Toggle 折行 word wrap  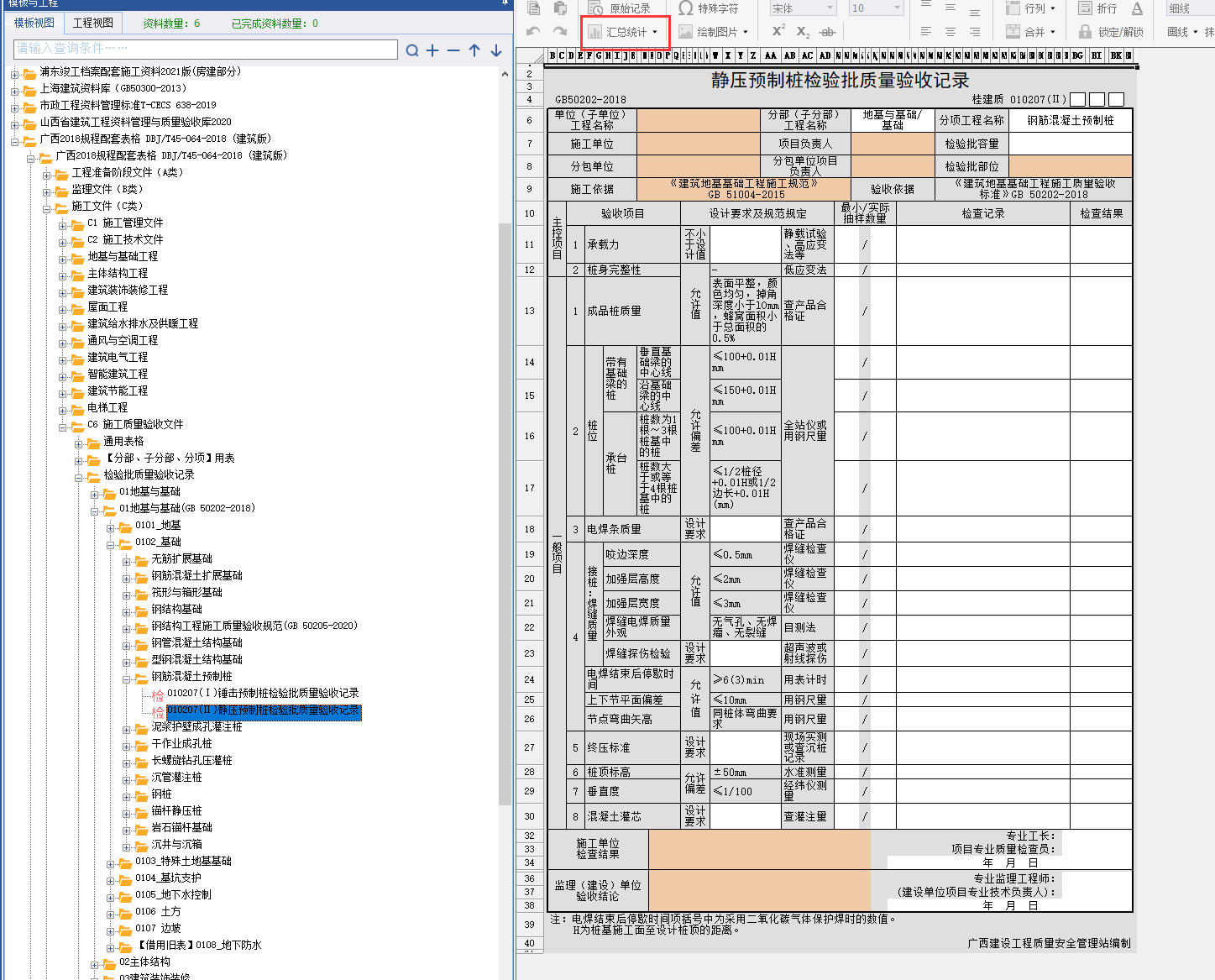coord(1097,8)
